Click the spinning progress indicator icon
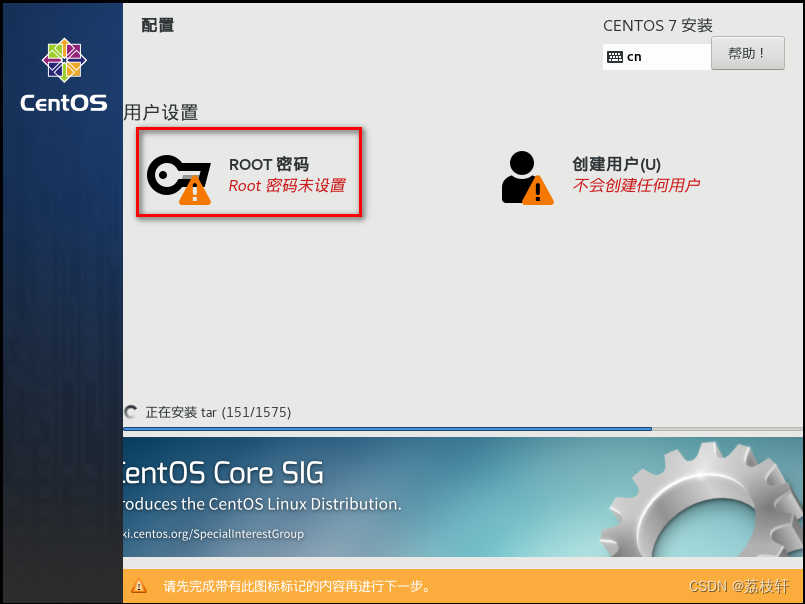The image size is (805, 604). (131, 412)
